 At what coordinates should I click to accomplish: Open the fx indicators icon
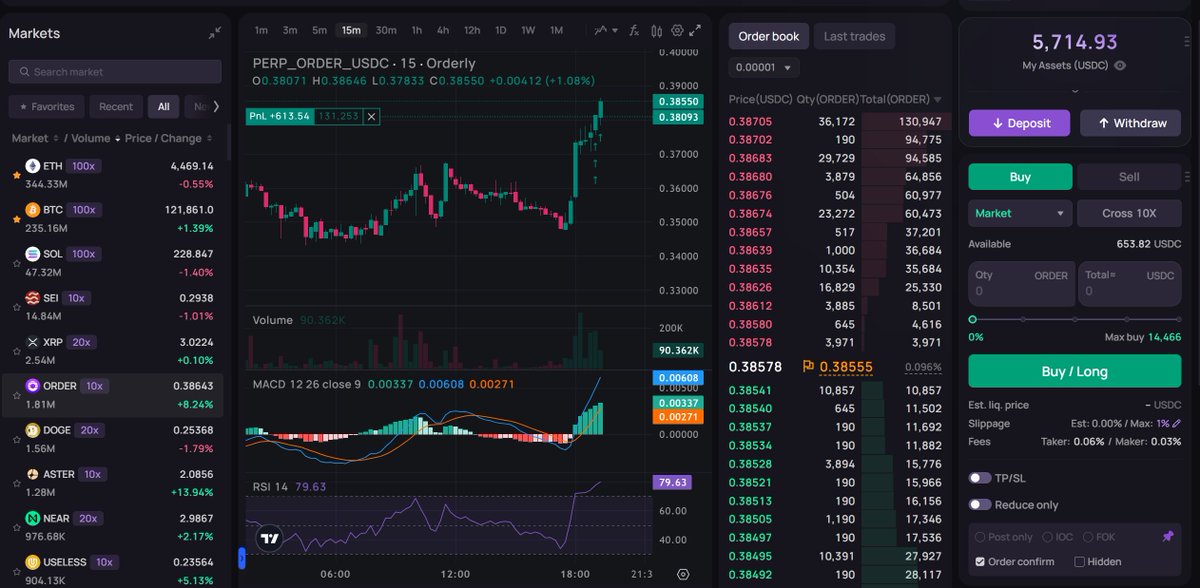pyautogui.click(x=632, y=30)
